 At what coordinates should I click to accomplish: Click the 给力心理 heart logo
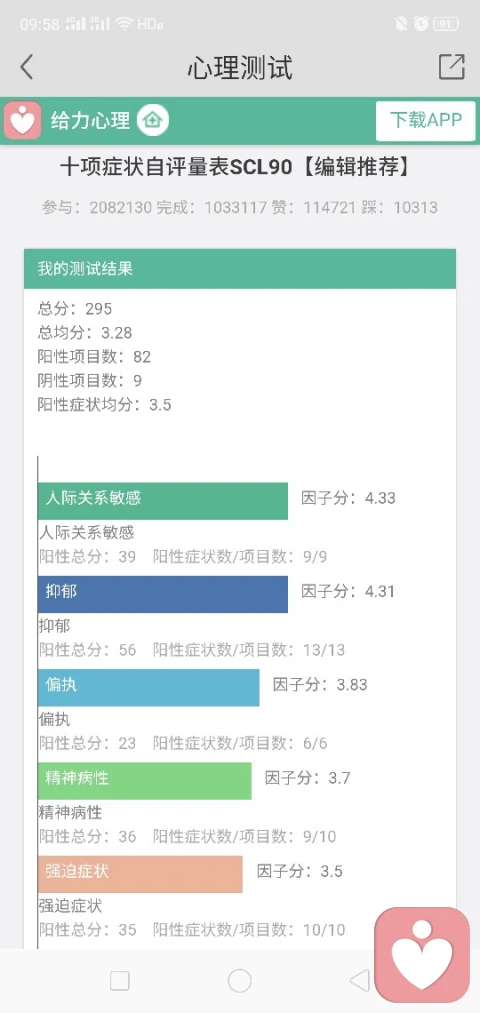pyautogui.click(x=23, y=120)
